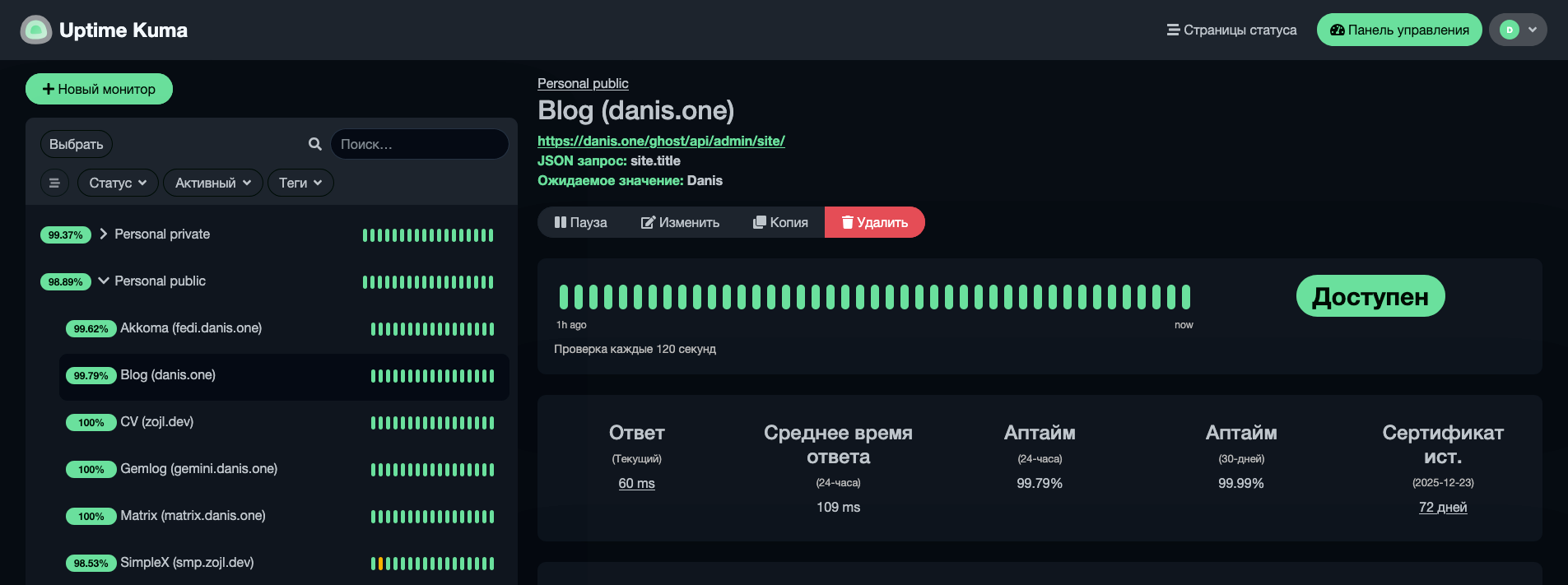Open the Статус filter dropdown
The height and width of the screenshot is (585, 1568).
[x=118, y=183]
